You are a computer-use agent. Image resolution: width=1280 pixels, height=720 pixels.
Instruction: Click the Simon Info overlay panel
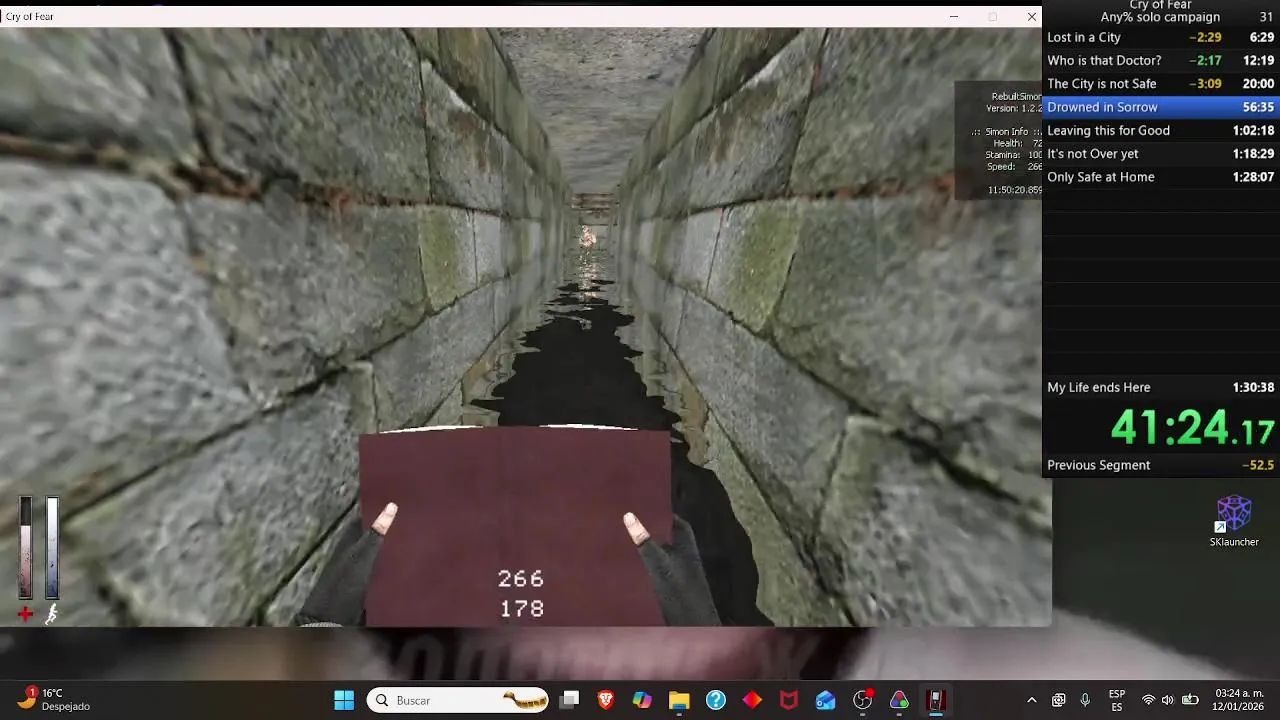[x=998, y=141]
